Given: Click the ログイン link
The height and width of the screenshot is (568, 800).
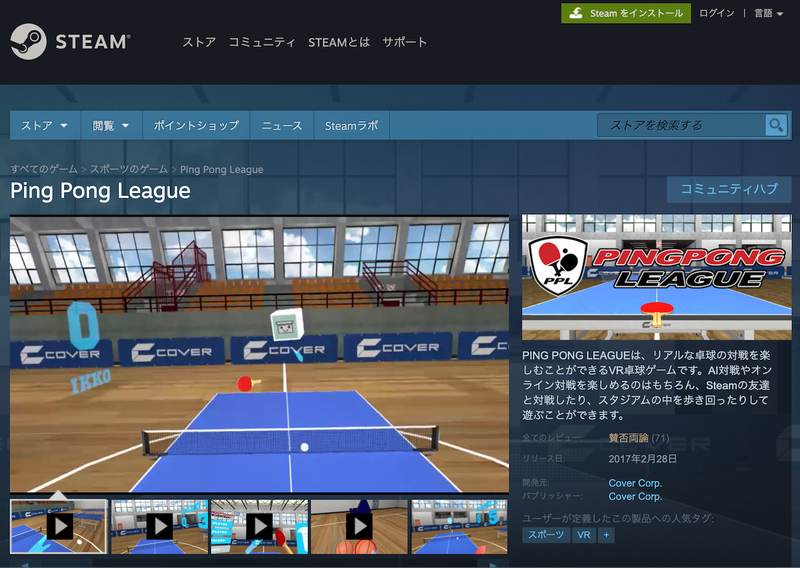Looking at the screenshot, I should 716,13.
